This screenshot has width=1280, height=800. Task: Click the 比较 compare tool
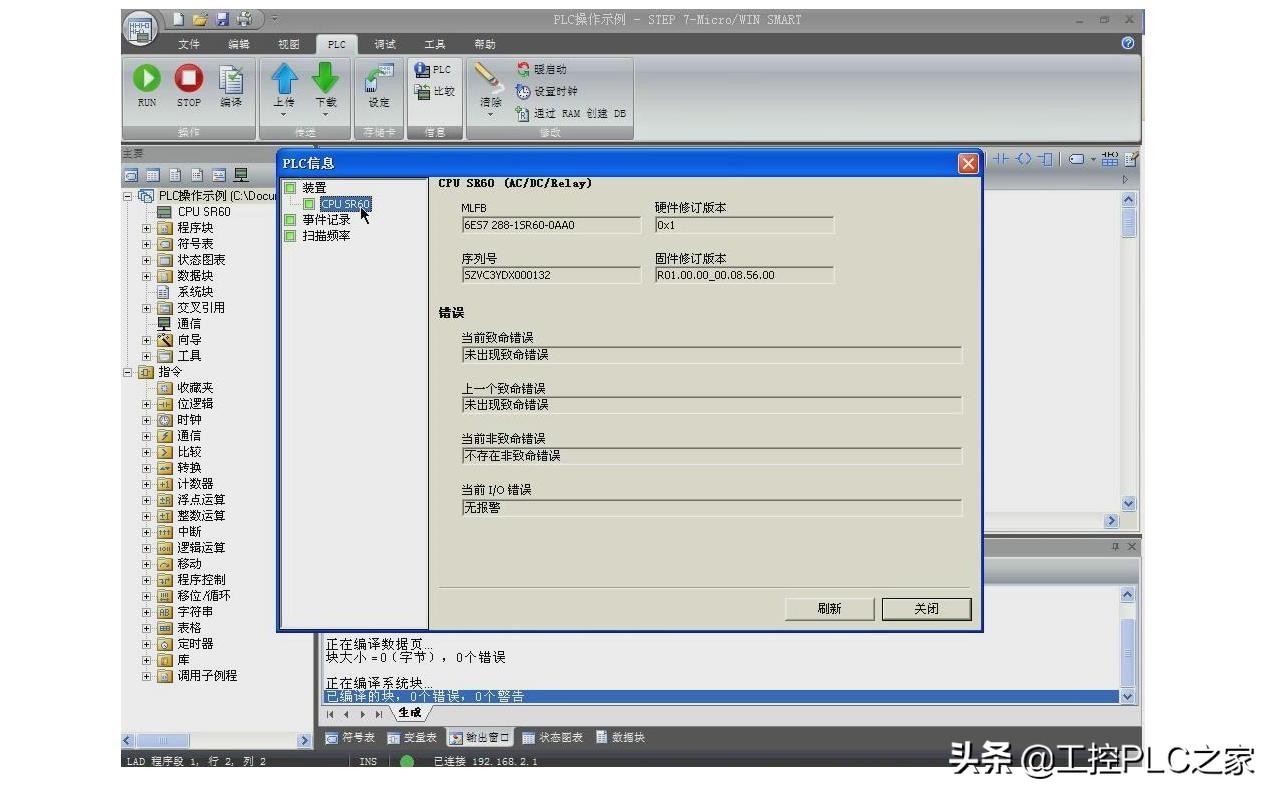click(434, 91)
